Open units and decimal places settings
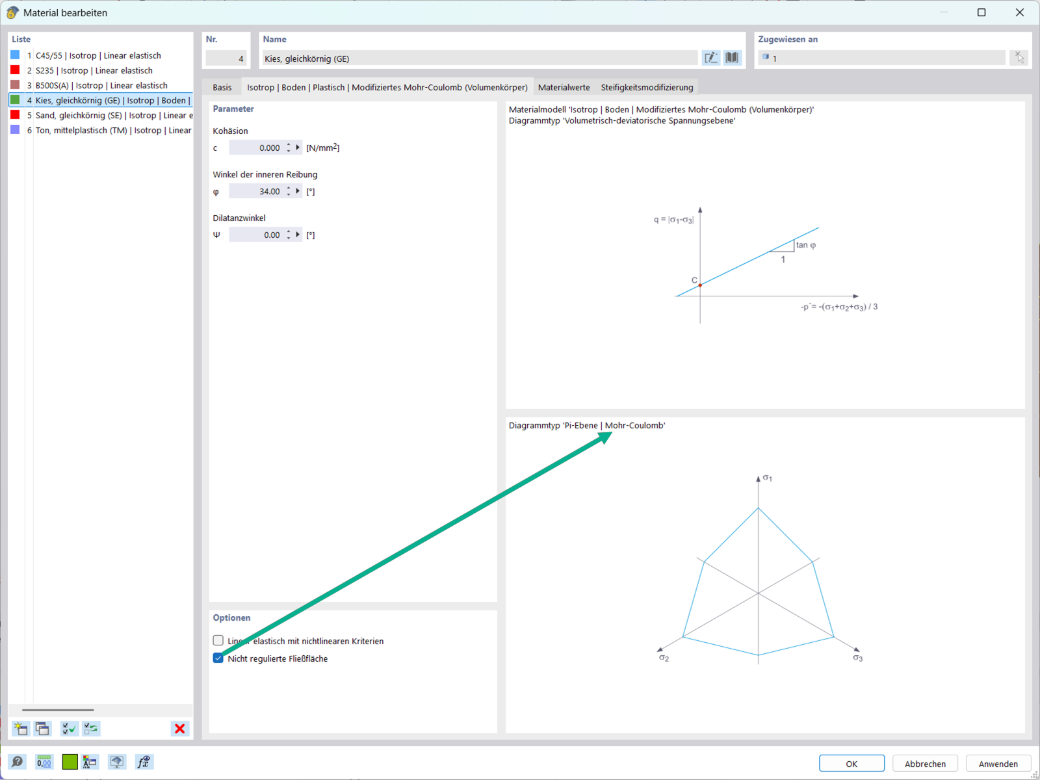This screenshot has width=1040, height=780. (x=44, y=762)
